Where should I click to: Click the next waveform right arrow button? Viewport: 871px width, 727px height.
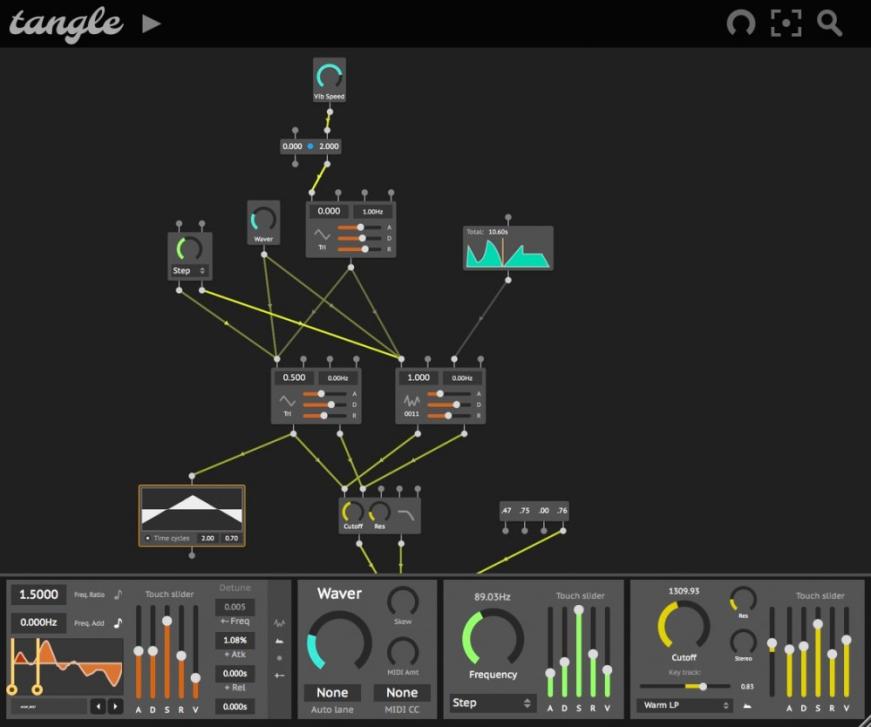(x=115, y=706)
